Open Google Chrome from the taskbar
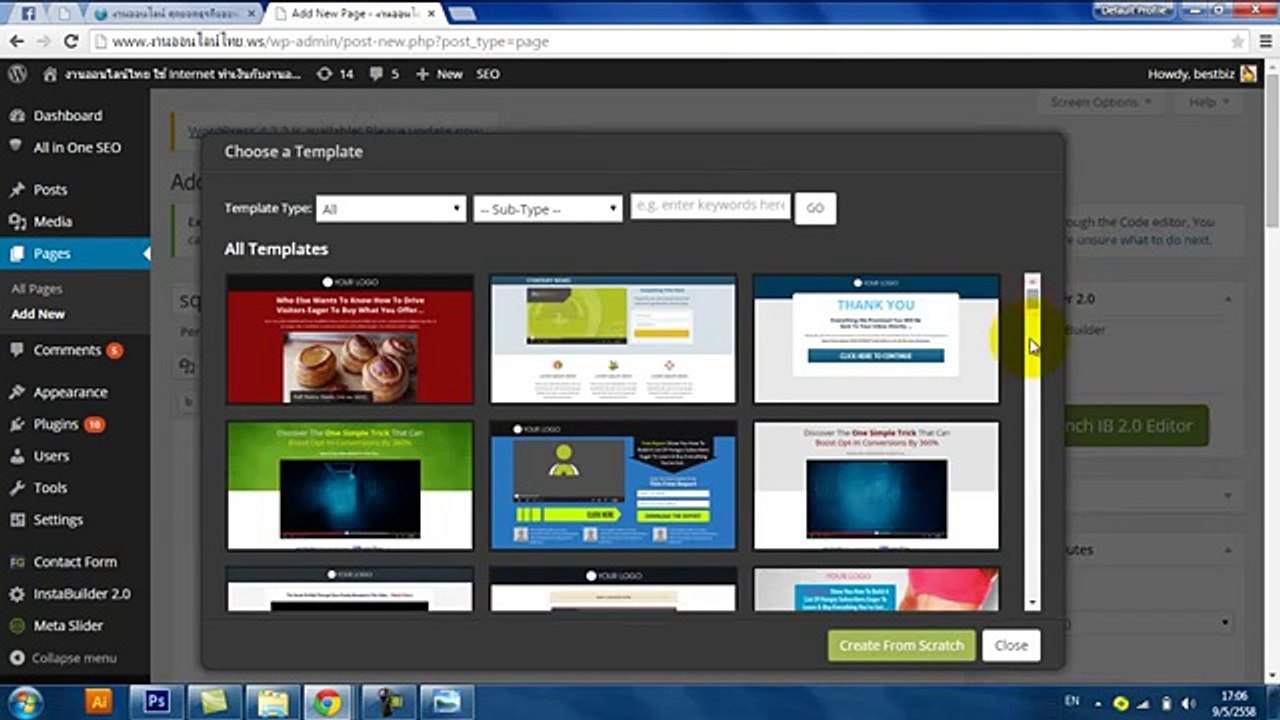 pos(327,702)
